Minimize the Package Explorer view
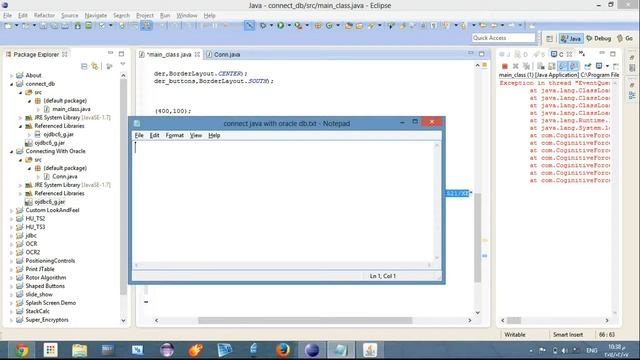The image size is (640, 360). pyautogui.click(x=110, y=53)
